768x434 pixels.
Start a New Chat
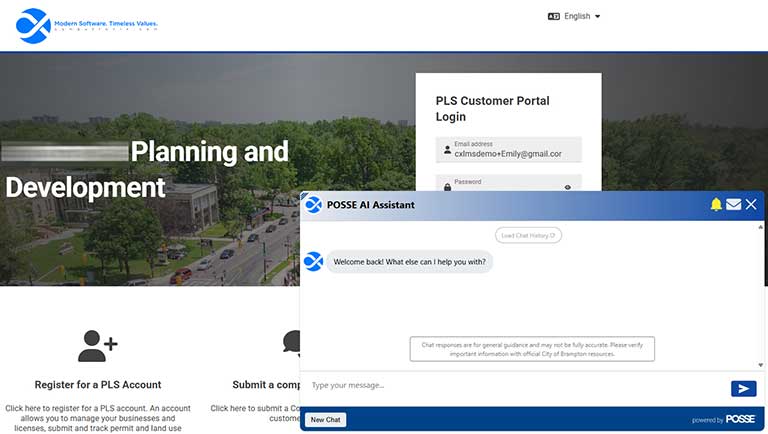[x=325, y=420]
